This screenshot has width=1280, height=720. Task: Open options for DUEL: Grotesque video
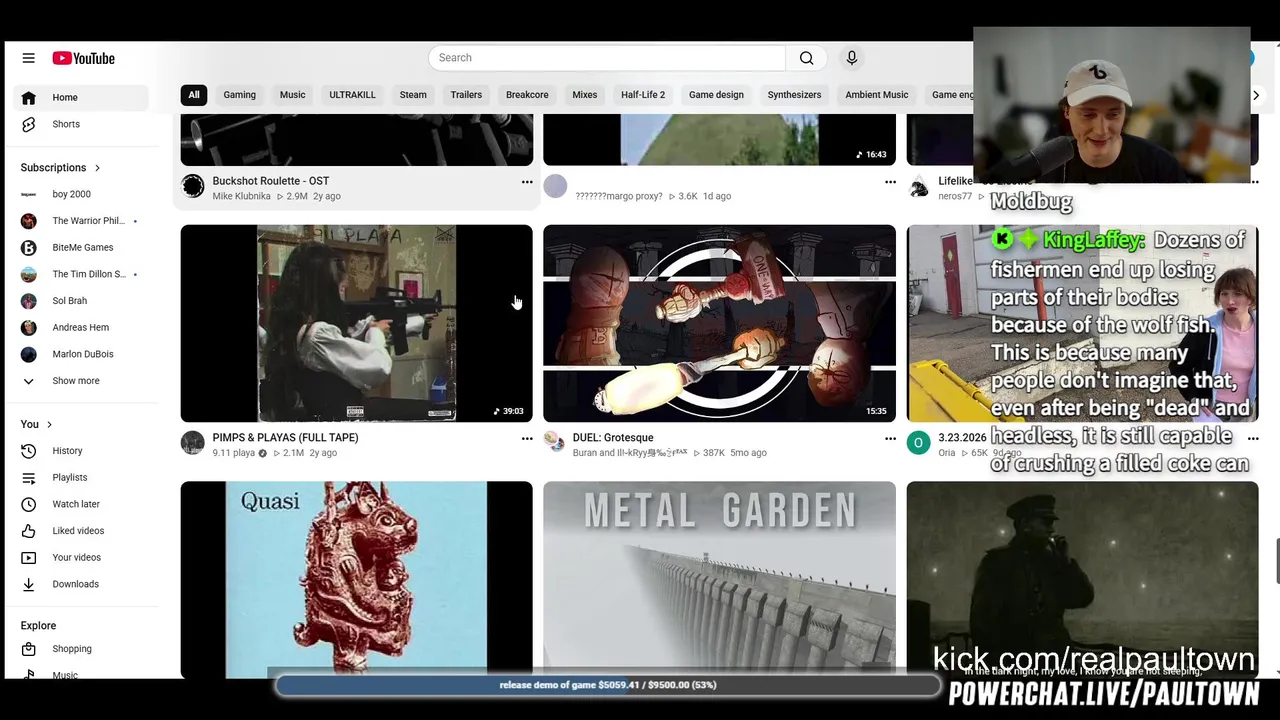pos(890,438)
